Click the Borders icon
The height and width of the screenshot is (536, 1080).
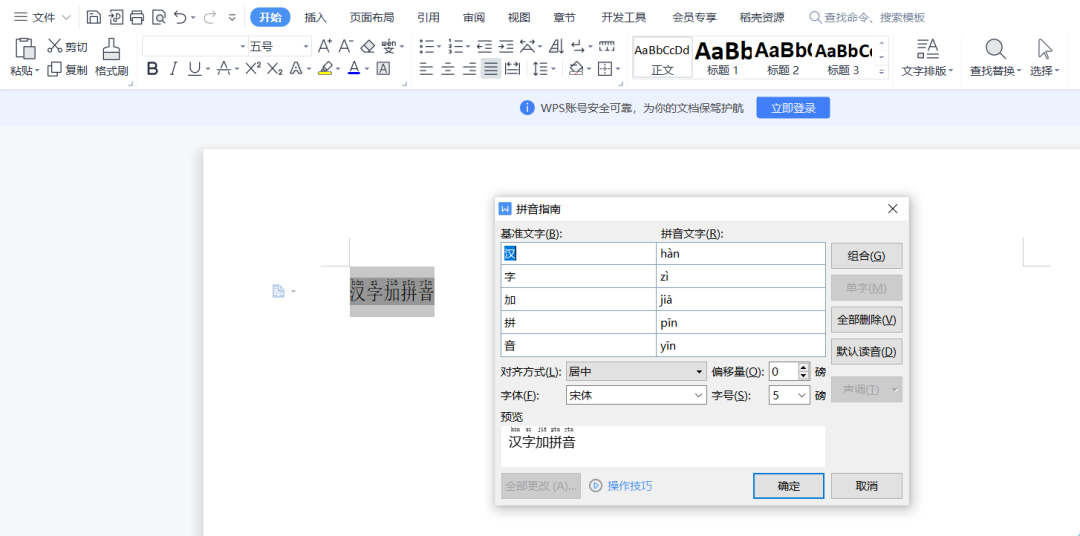604,69
